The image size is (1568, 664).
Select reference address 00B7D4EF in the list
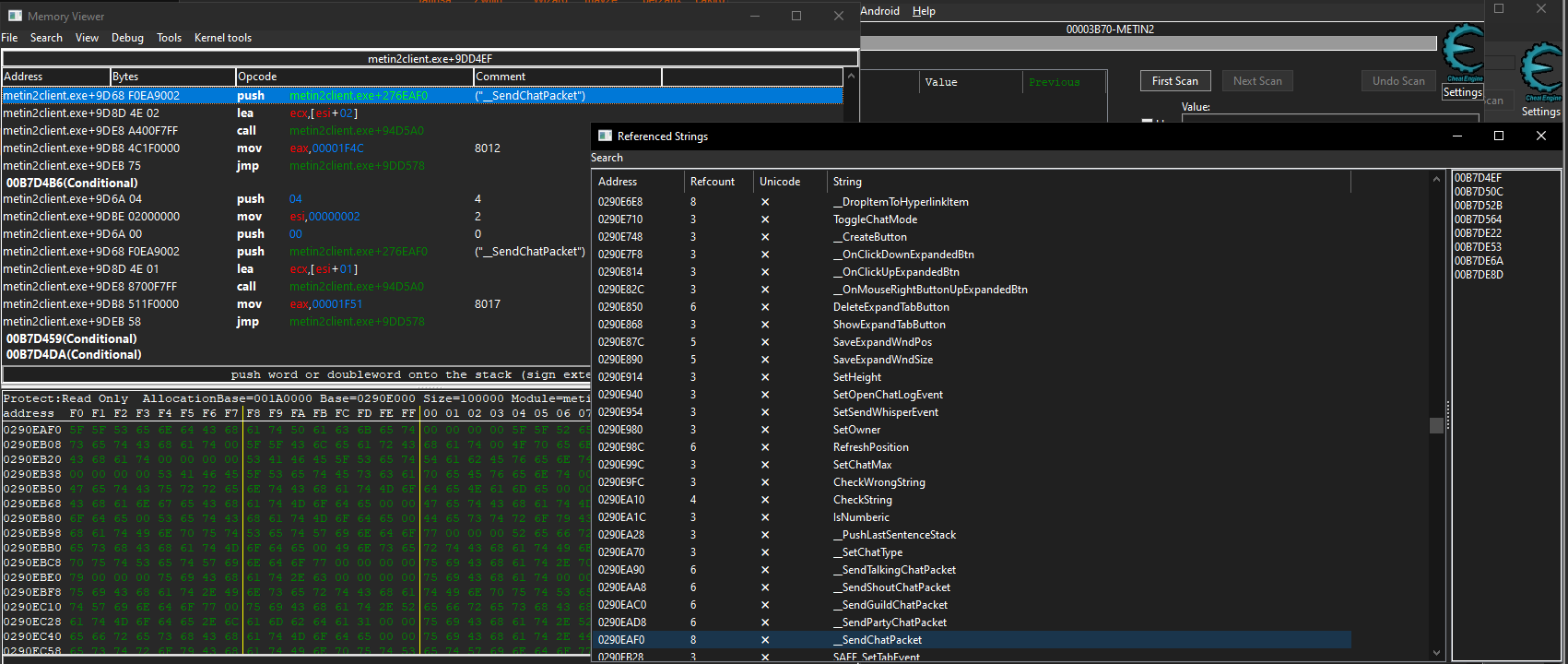tap(1505, 178)
